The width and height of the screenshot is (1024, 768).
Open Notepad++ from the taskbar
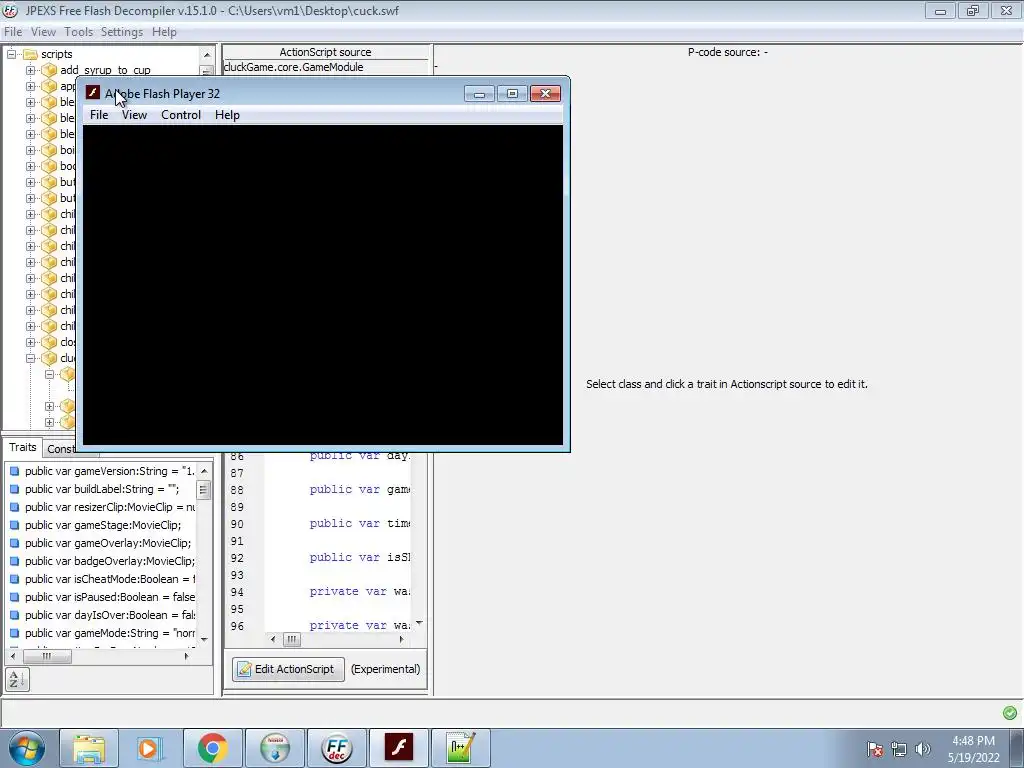[460, 748]
